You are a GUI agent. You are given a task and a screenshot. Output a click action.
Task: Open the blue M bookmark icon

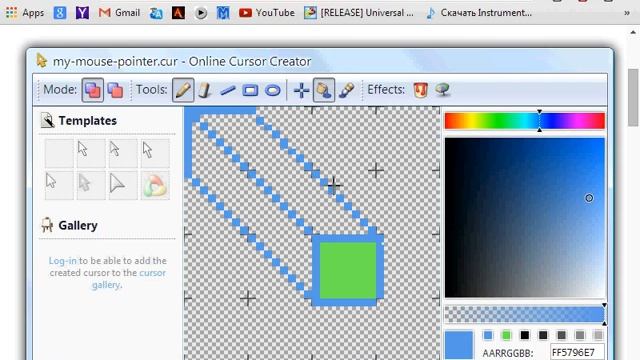tap(223, 13)
